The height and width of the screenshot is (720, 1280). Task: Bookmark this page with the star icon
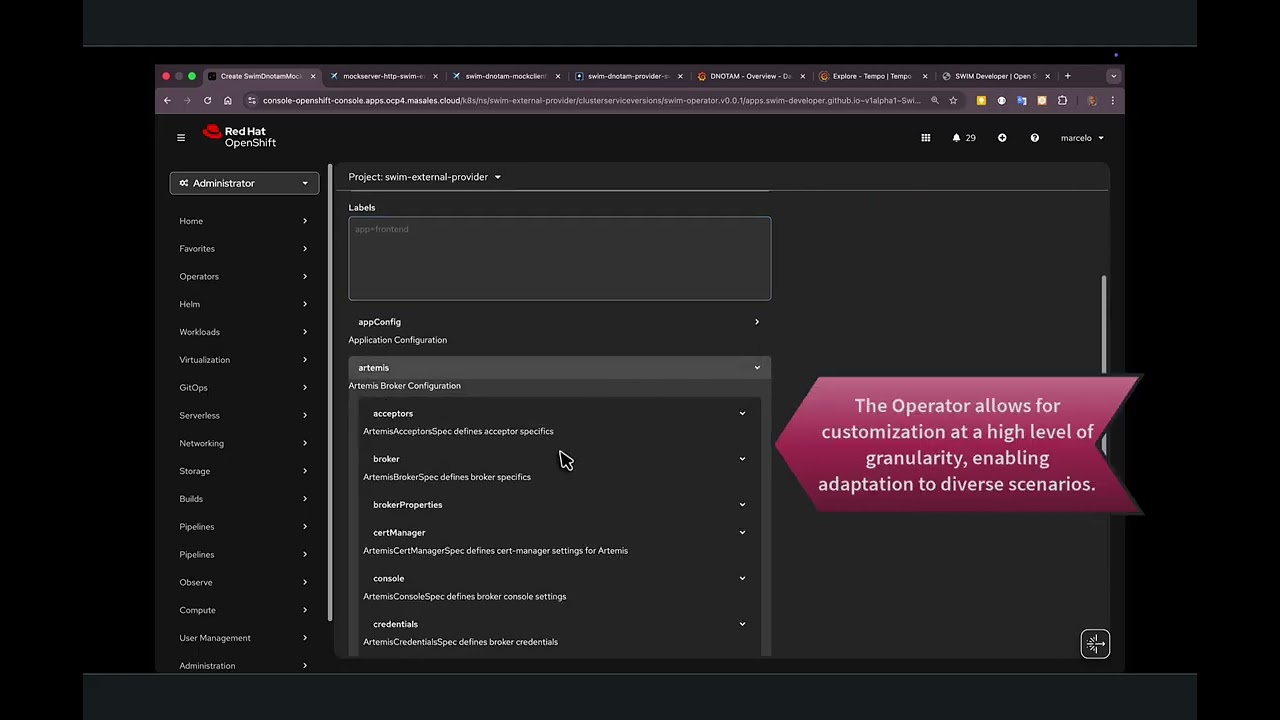953,100
